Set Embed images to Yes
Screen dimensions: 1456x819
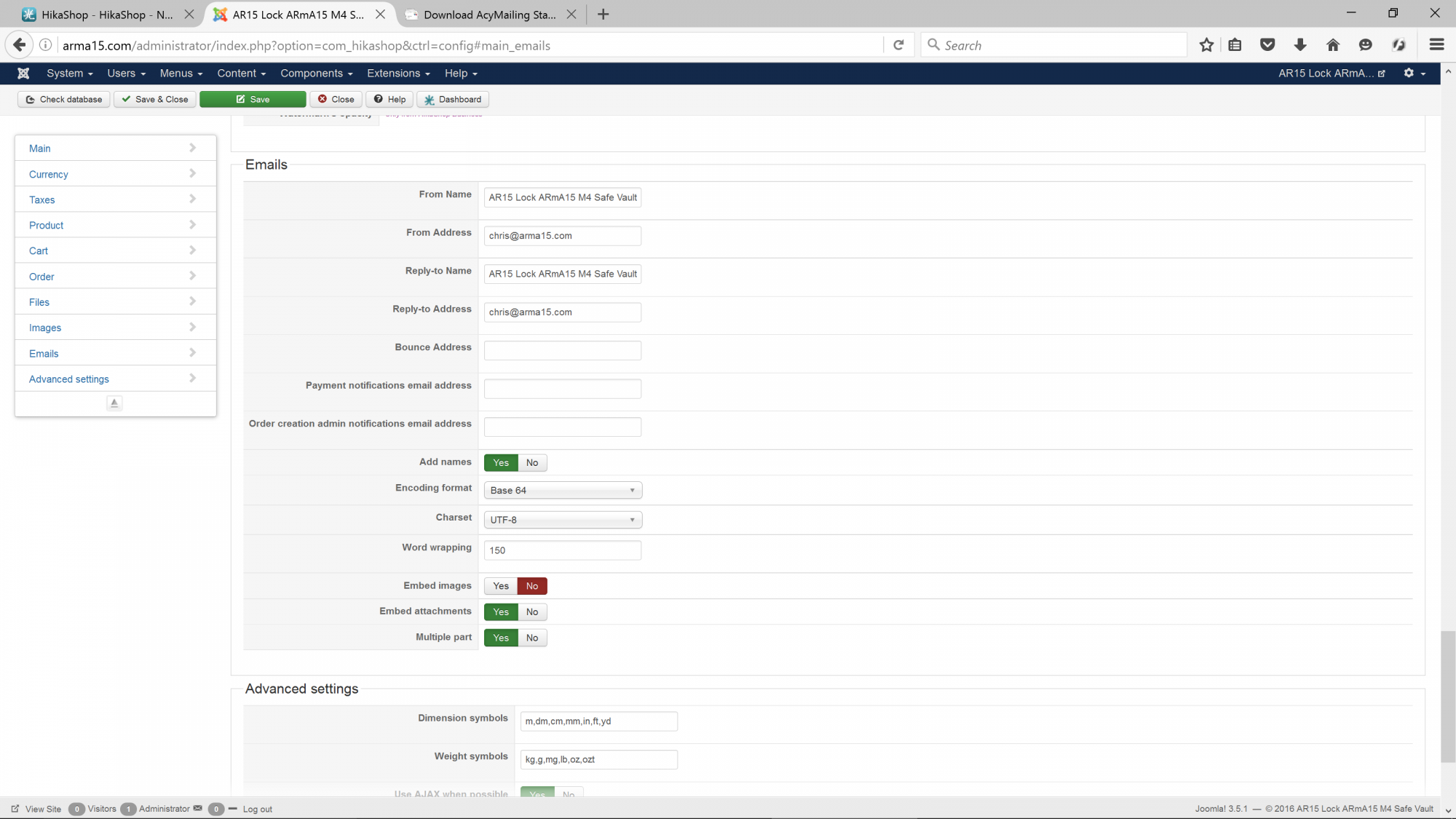[501, 586]
